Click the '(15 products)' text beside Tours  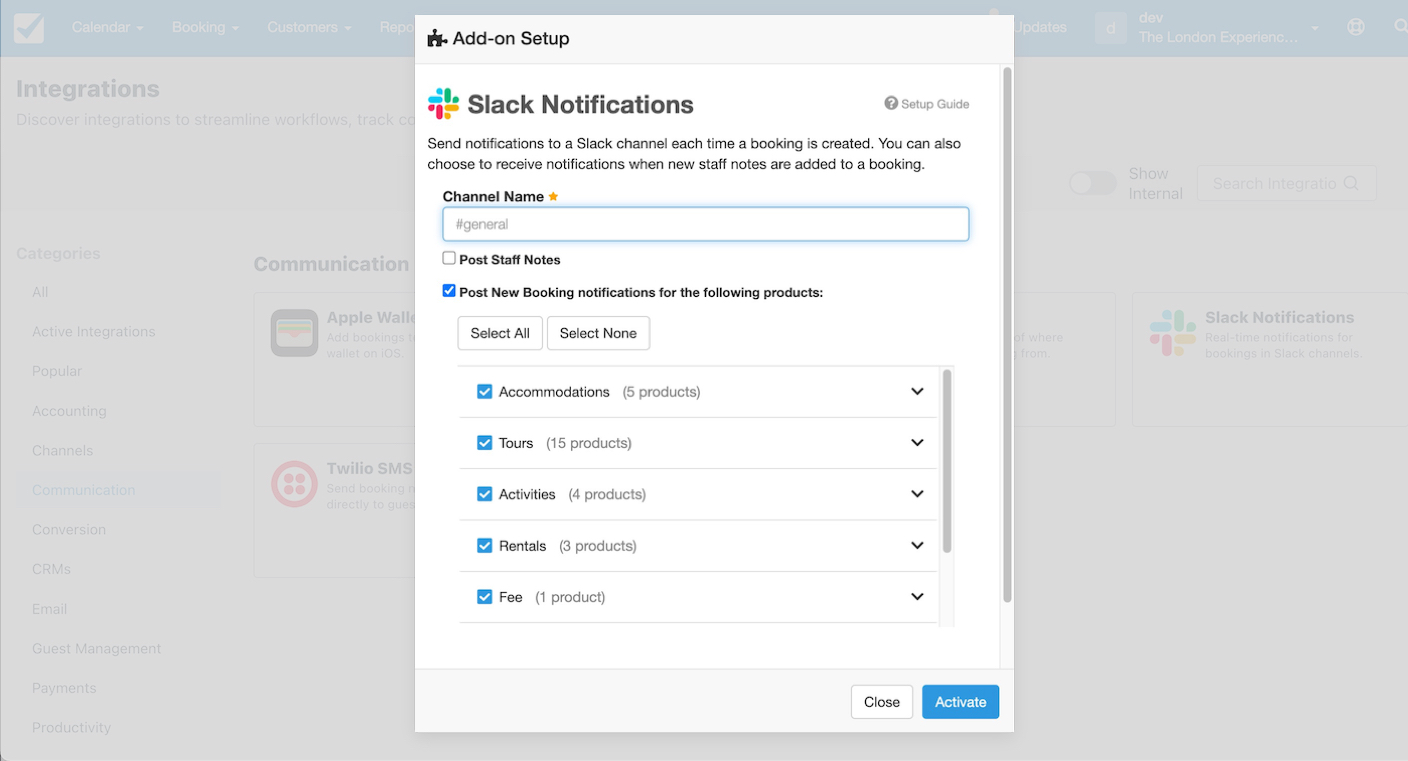pyautogui.click(x=589, y=443)
